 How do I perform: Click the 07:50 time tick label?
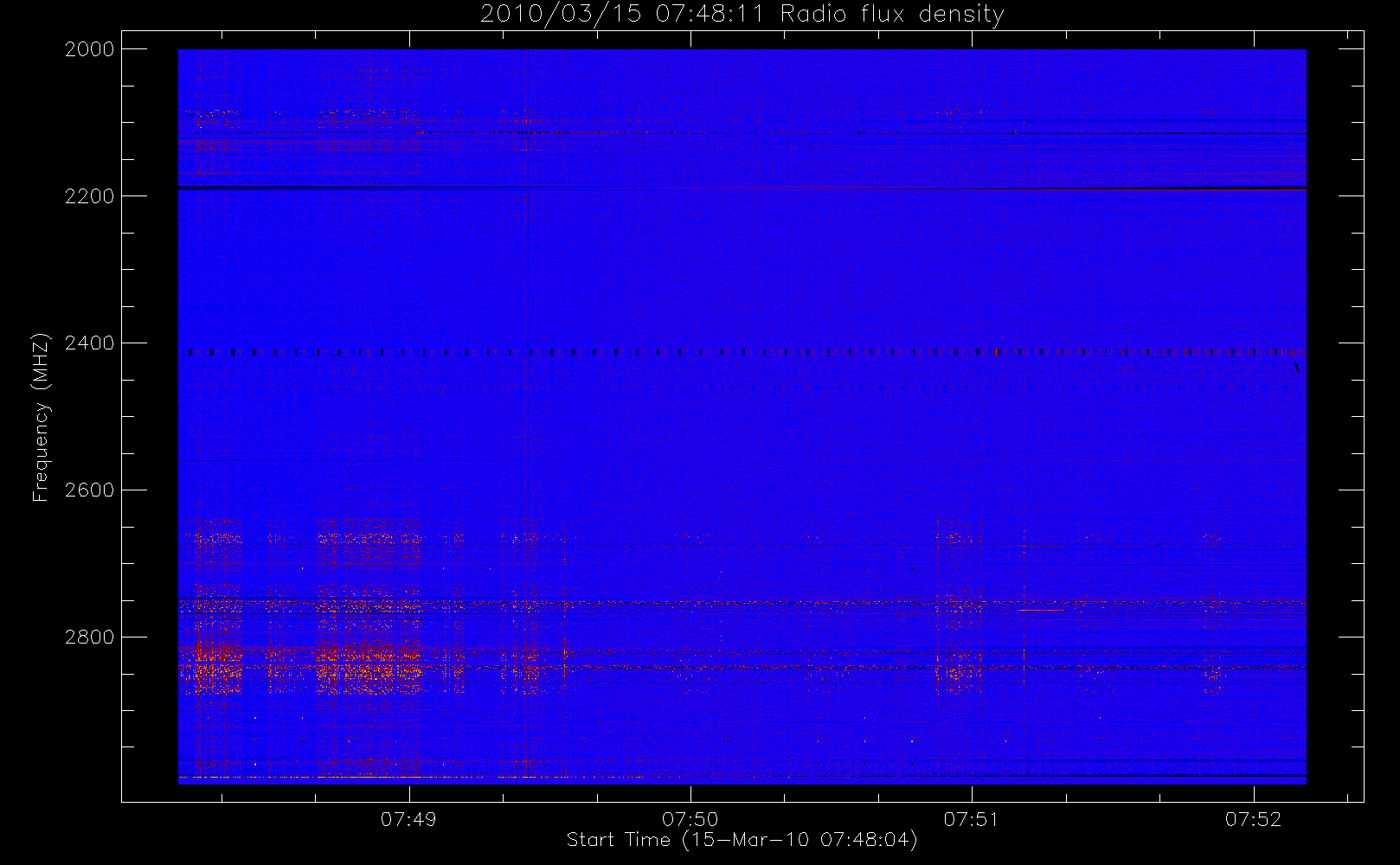click(690, 819)
